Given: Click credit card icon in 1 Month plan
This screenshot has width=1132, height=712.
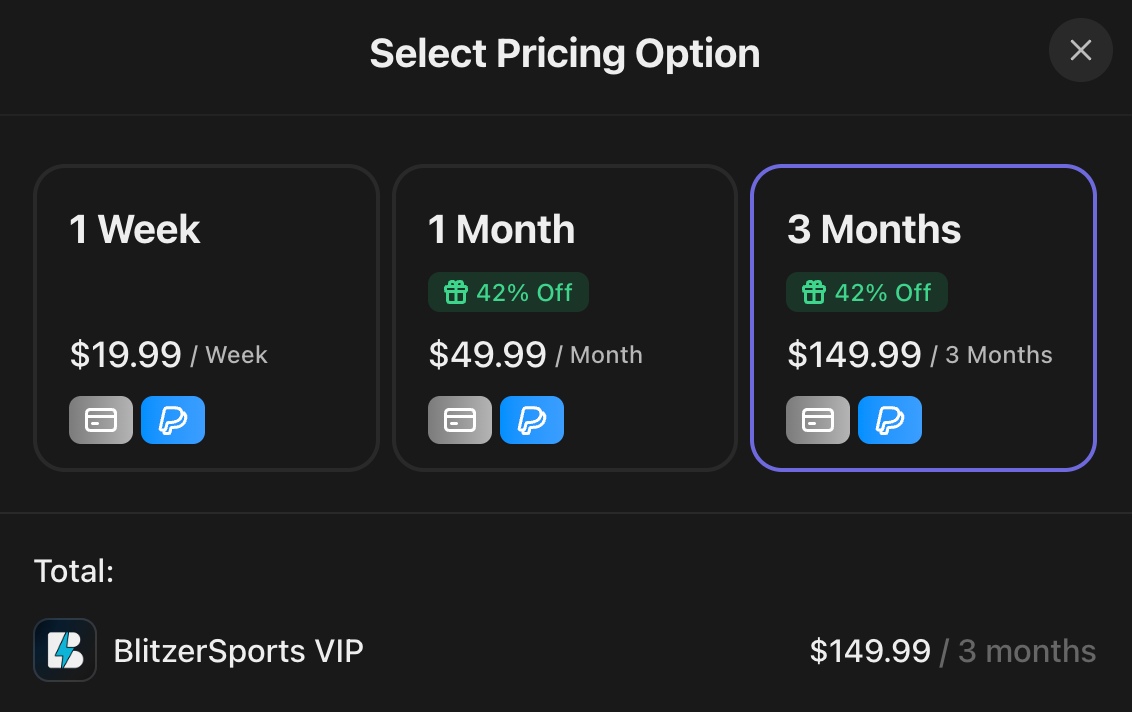Looking at the screenshot, I should (x=460, y=420).
